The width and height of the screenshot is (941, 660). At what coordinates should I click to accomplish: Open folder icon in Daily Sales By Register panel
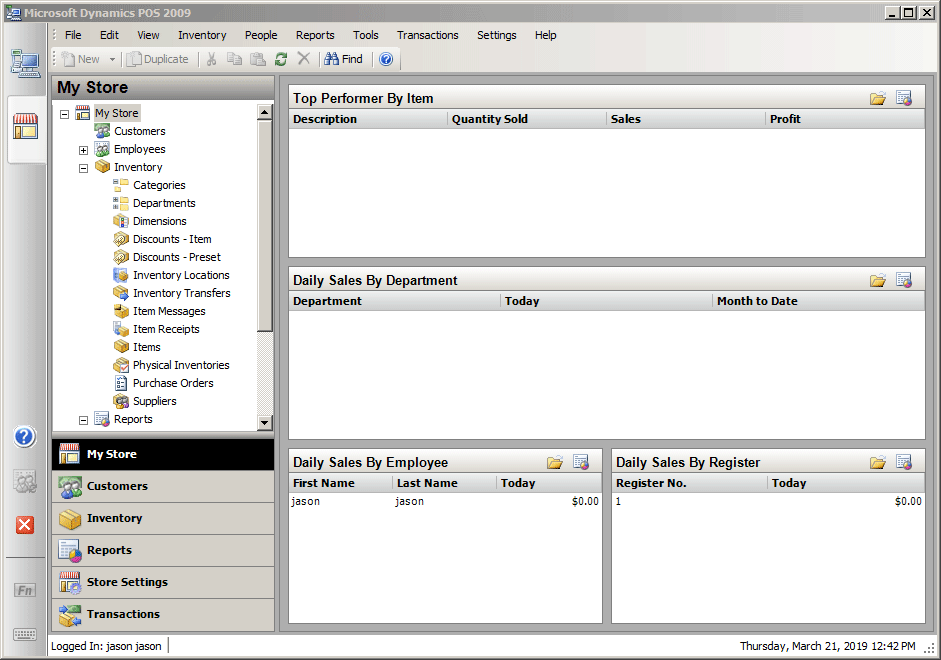click(878, 462)
